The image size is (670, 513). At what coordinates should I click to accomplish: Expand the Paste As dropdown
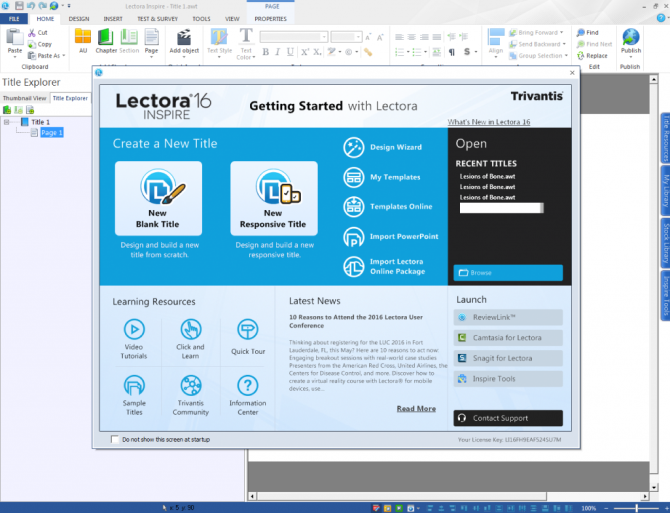64,56
